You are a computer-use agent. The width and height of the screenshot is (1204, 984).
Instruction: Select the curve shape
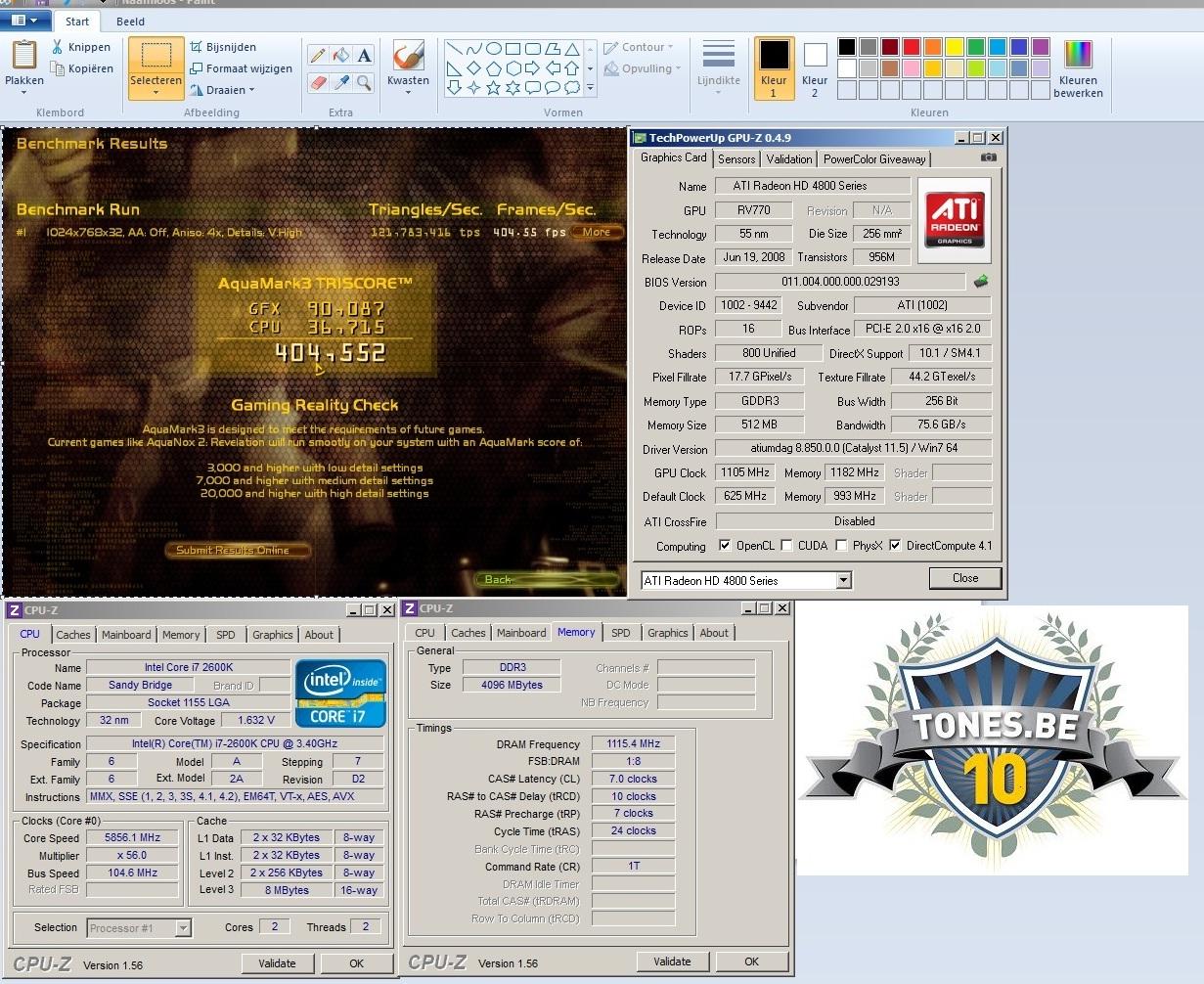click(473, 49)
